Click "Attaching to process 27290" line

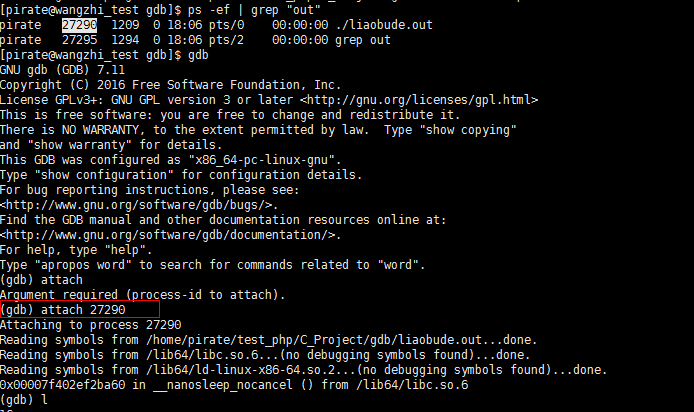(x=90, y=325)
